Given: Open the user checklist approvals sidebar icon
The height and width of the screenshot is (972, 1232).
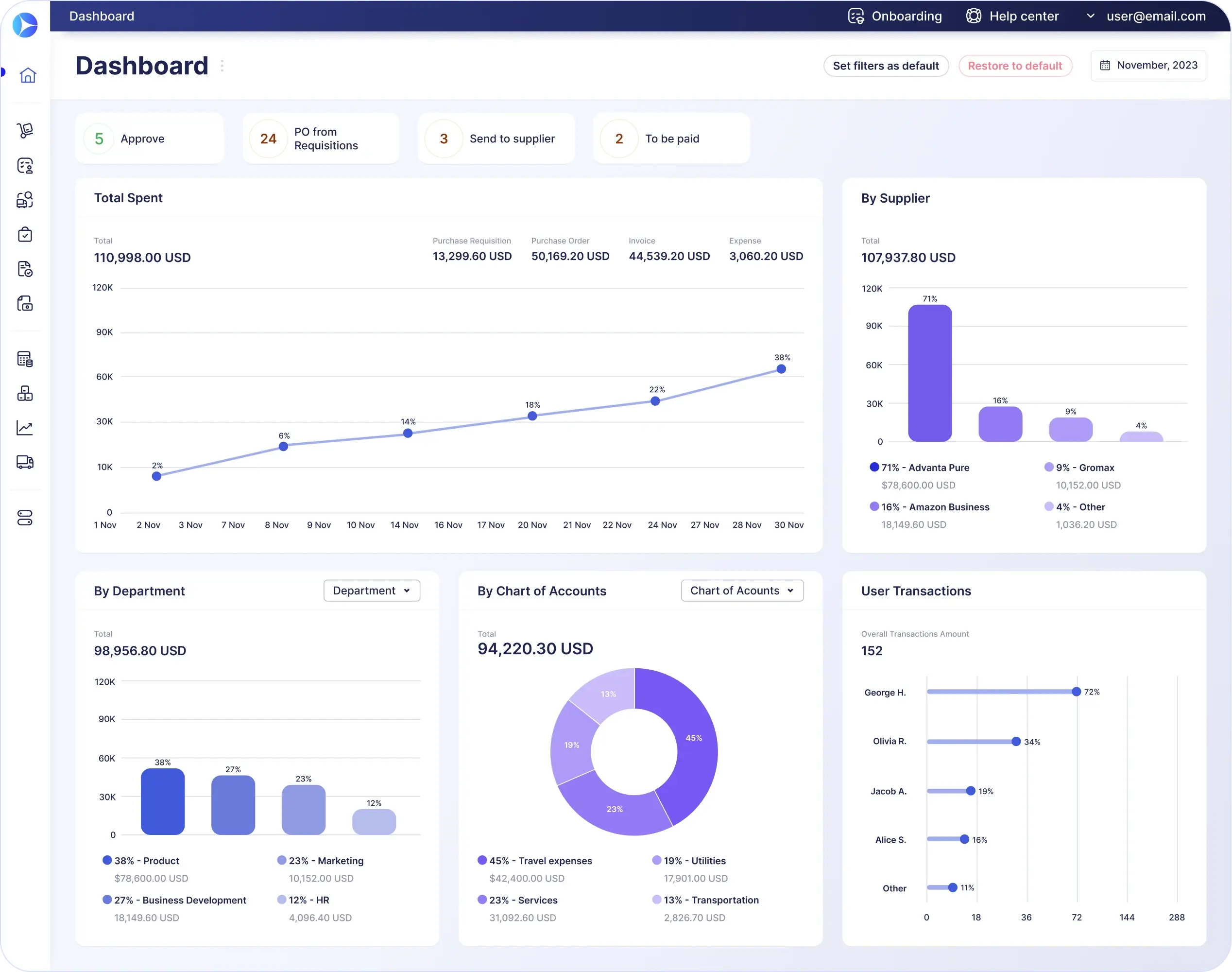Looking at the screenshot, I should tap(25, 166).
